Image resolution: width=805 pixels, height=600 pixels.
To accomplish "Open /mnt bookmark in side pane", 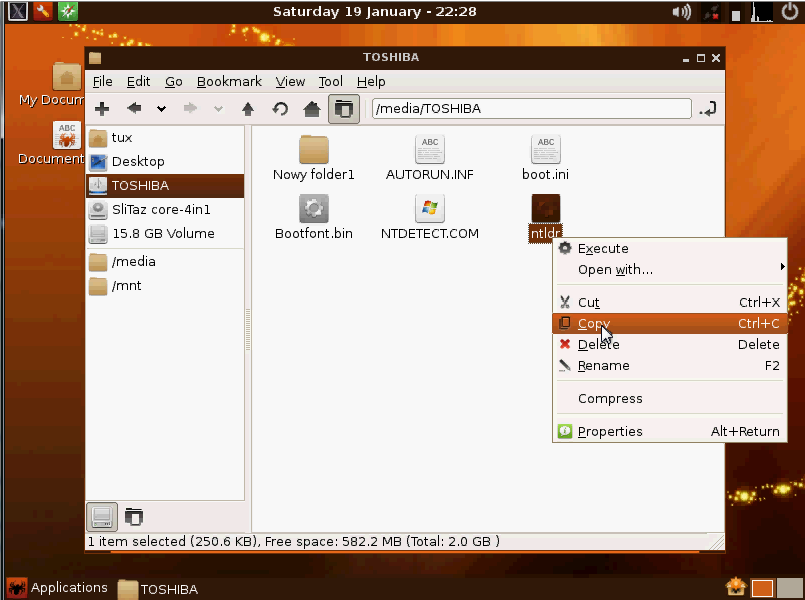I will tap(165, 286).
